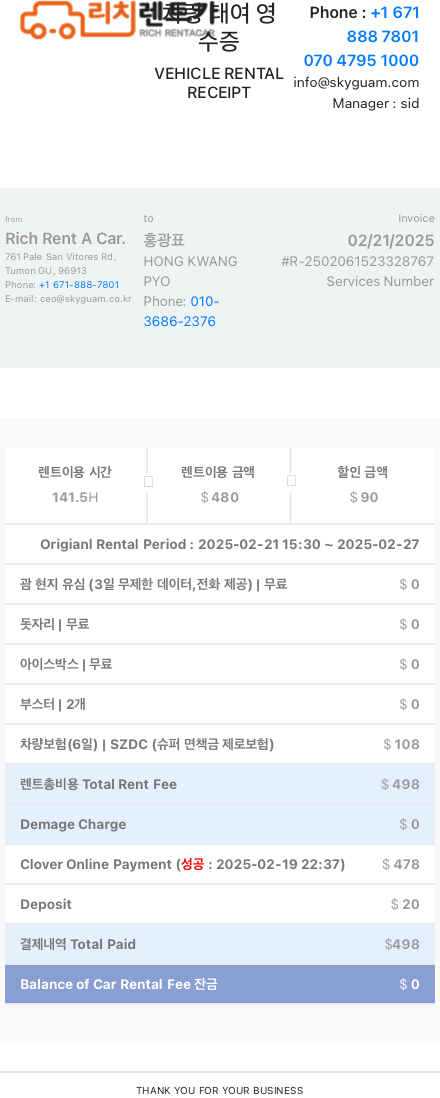The image size is (440, 1098).
Task: Click the Deposit $20 row
Action: coord(220,904)
